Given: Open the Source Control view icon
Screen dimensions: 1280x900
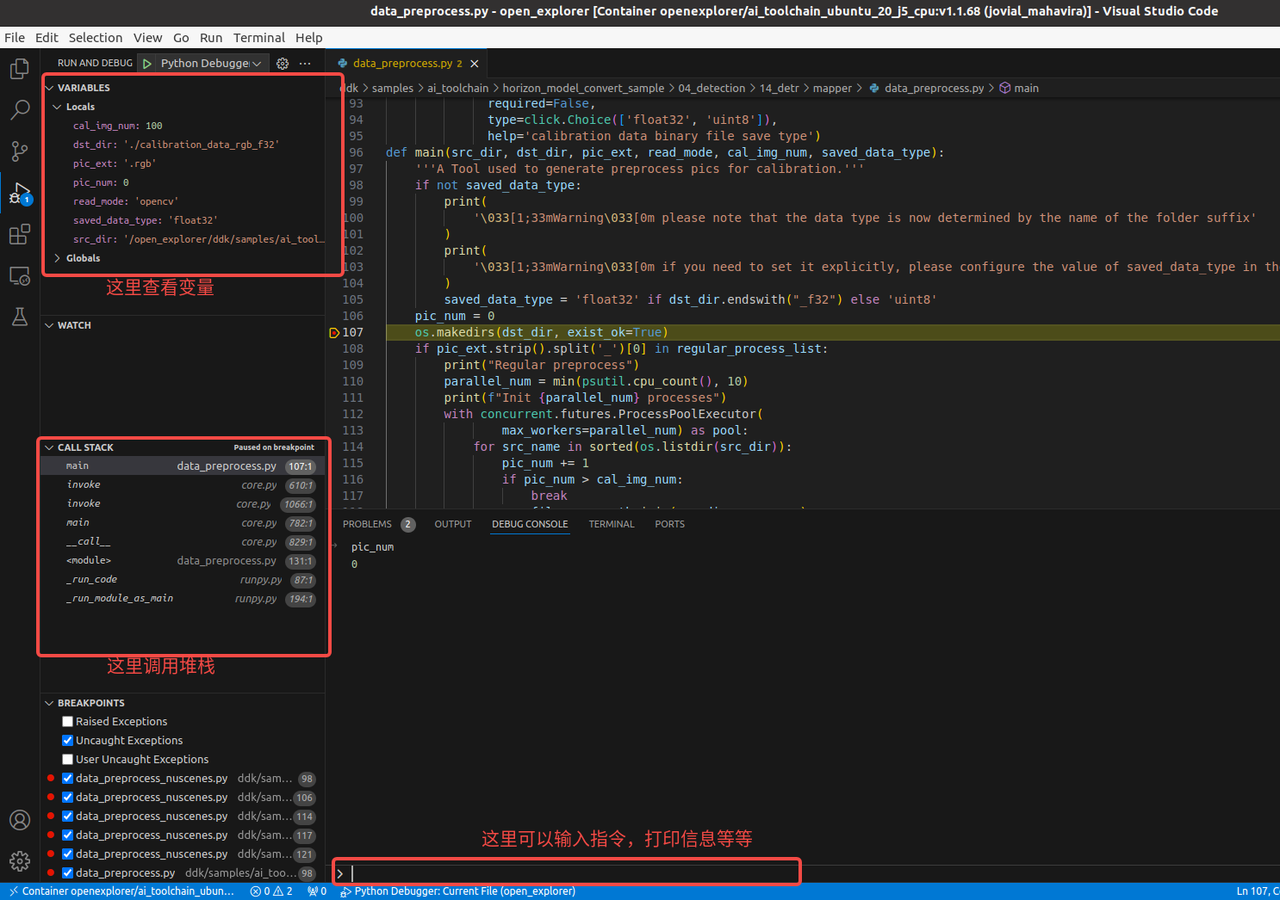Looking at the screenshot, I should click(x=19, y=151).
